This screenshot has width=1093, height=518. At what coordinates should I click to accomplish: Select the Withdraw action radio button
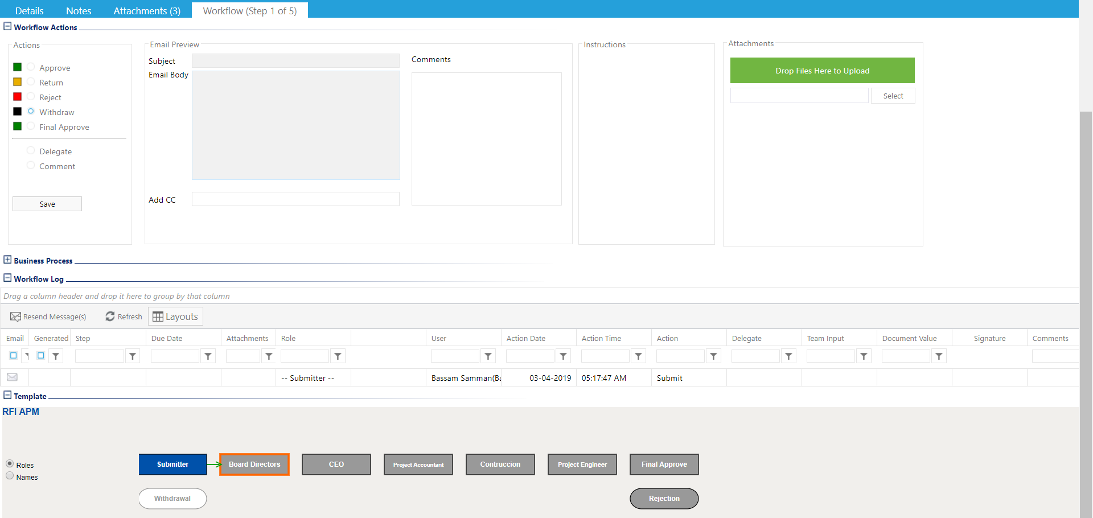point(31,112)
